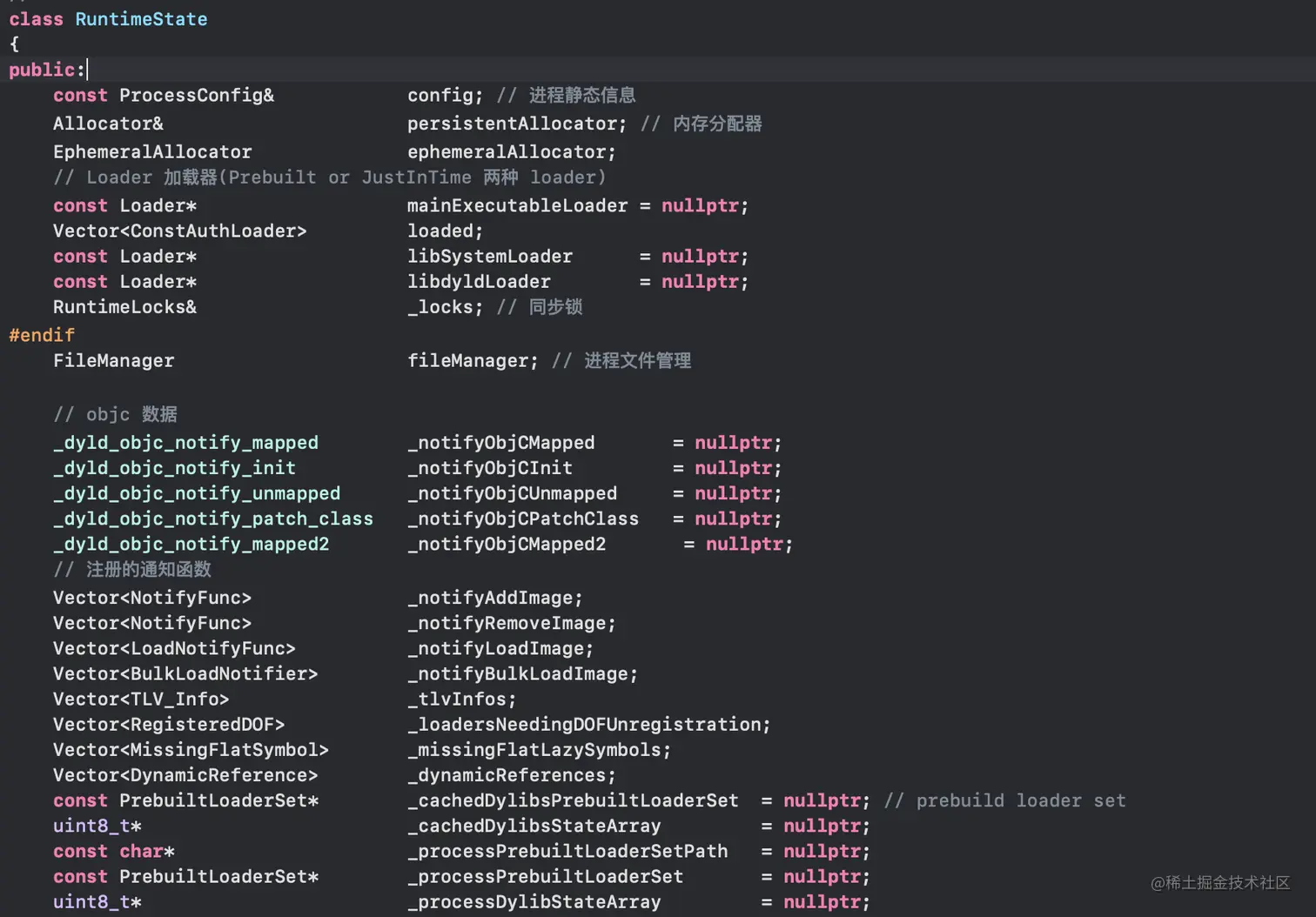Select the Vector<TLV_Info> type
This screenshot has width=1316, height=917.
[x=141, y=699]
